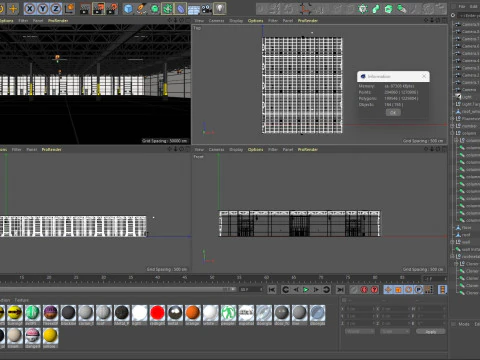Image resolution: width=480 pixels, height=360 pixels.
Task: Click the red record keyframe button
Action: tap(364, 289)
